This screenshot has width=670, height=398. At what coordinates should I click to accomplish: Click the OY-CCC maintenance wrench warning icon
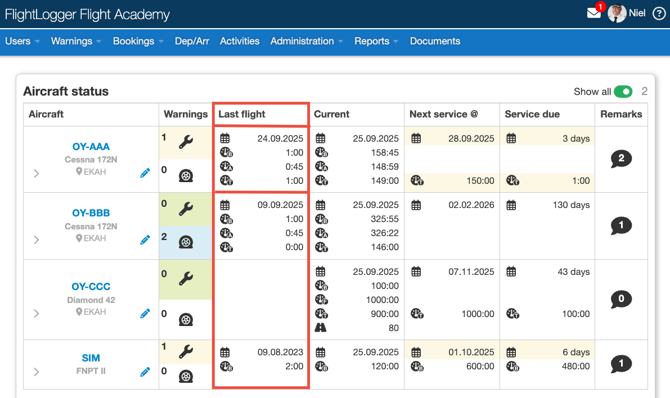pos(186,278)
